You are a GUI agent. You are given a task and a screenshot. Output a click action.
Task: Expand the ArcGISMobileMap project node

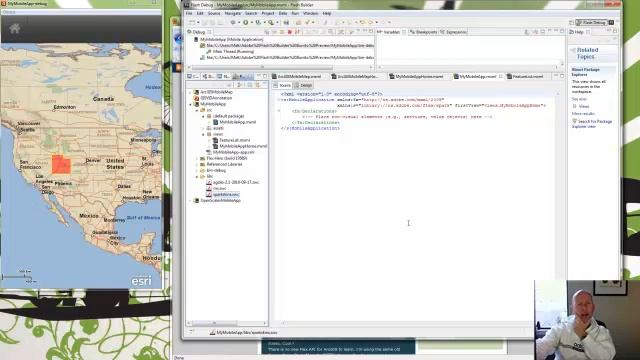click(x=190, y=92)
